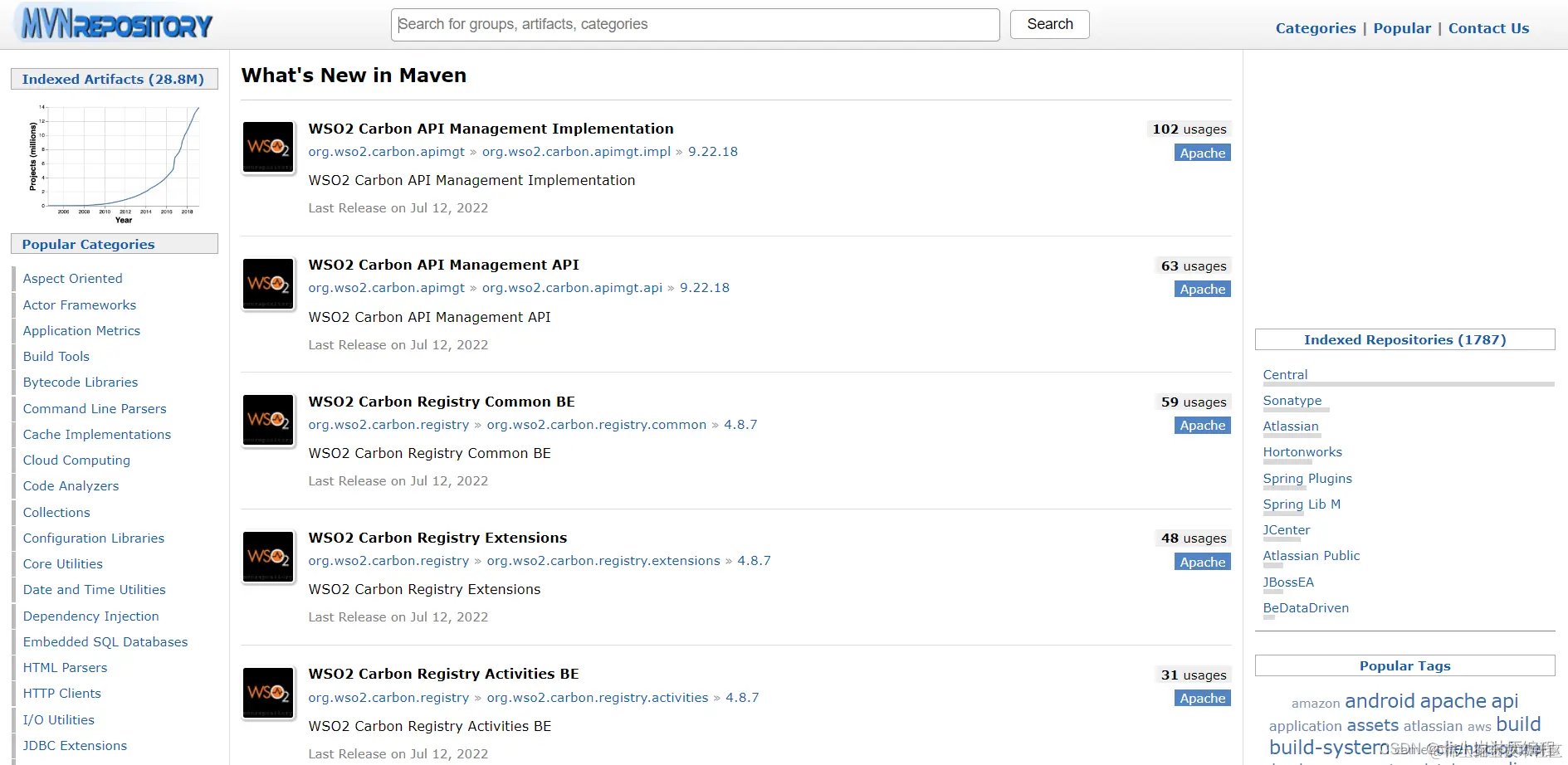Open Indexed Repositories (1787) header
1568x765 pixels.
tap(1404, 339)
